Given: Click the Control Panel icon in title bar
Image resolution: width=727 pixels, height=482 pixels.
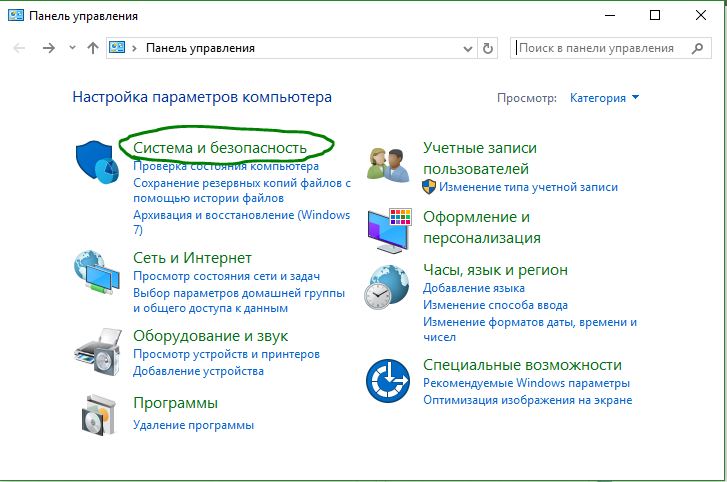Looking at the screenshot, I should pyautogui.click(x=16, y=15).
